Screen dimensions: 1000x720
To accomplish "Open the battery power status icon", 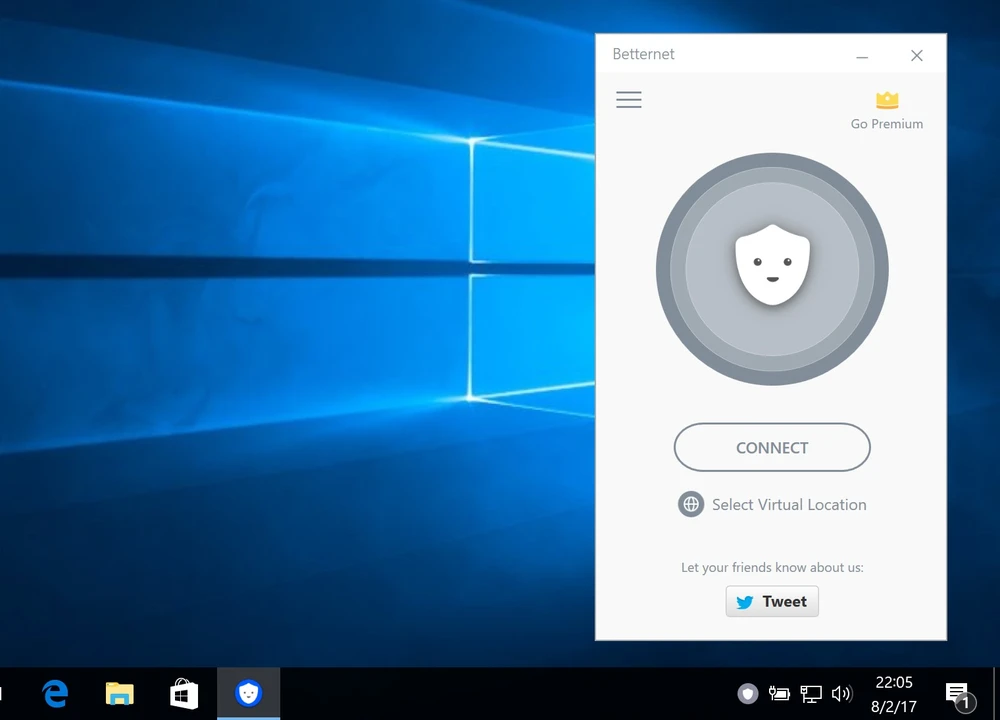I will coord(779,694).
